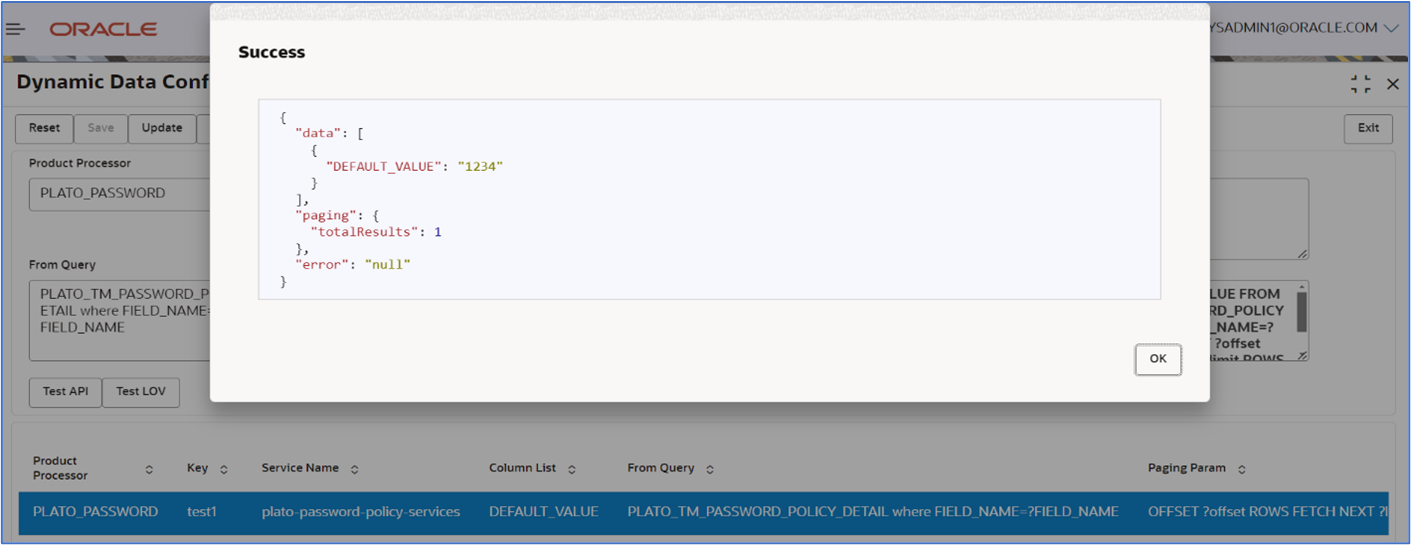Sort table by Product Processor column
The image size is (1411, 545).
click(150, 469)
